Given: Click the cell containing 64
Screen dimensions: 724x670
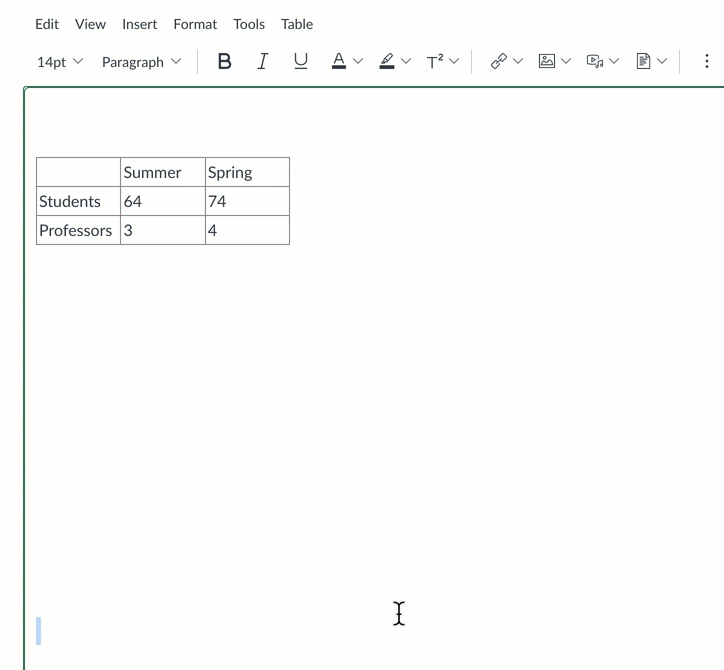Looking at the screenshot, I should (163, 201).
